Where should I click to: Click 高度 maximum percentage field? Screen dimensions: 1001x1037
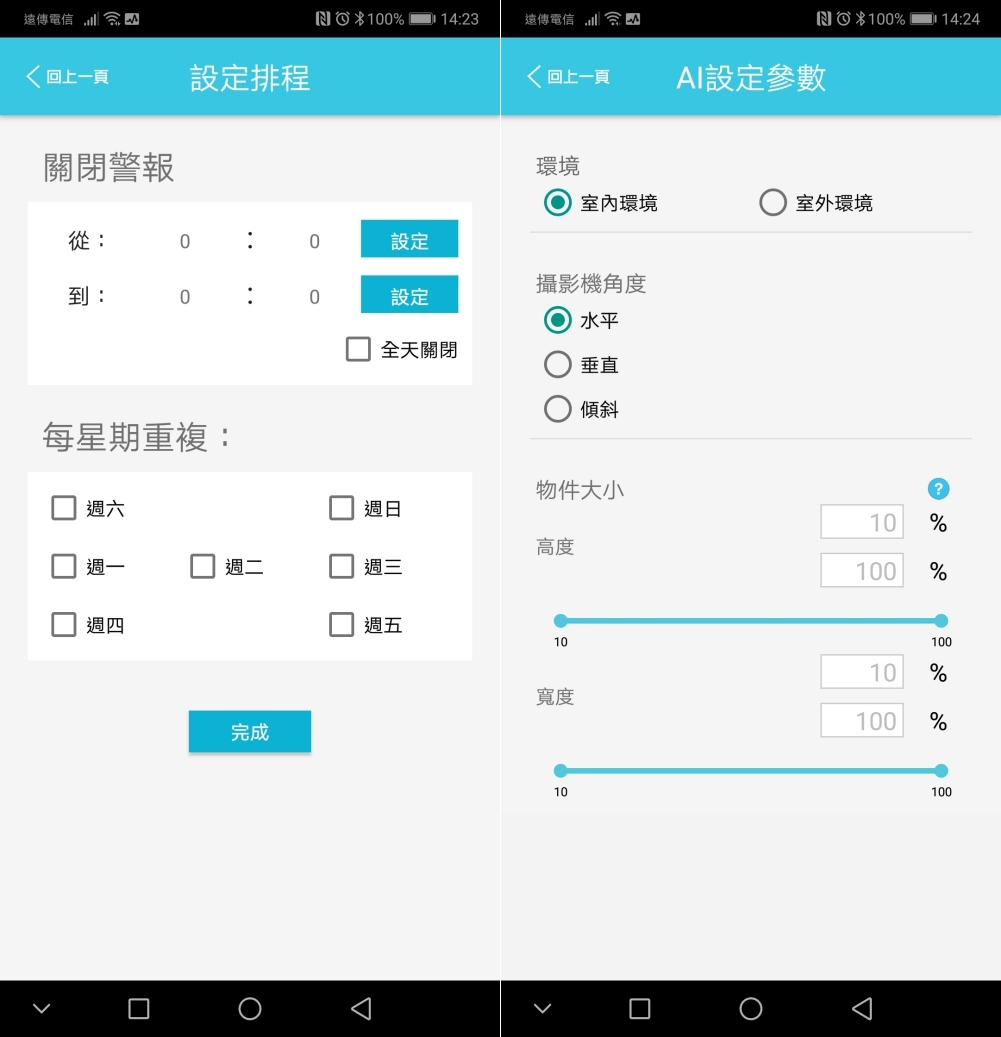pos(862,570)
